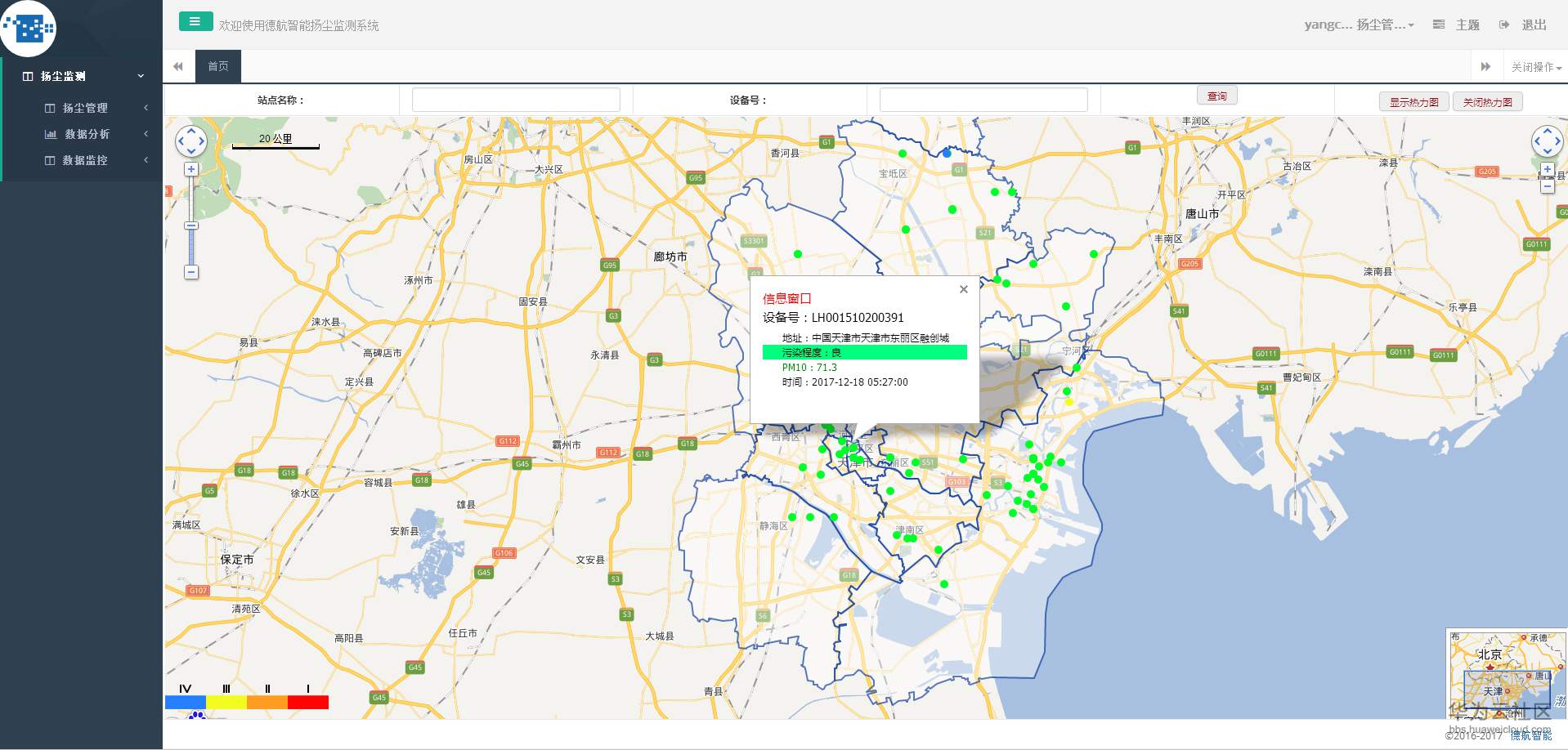Open the yangc... user account dropdown
The width and height of the screenshot is (1568, 750).
tap(1359, 25)
